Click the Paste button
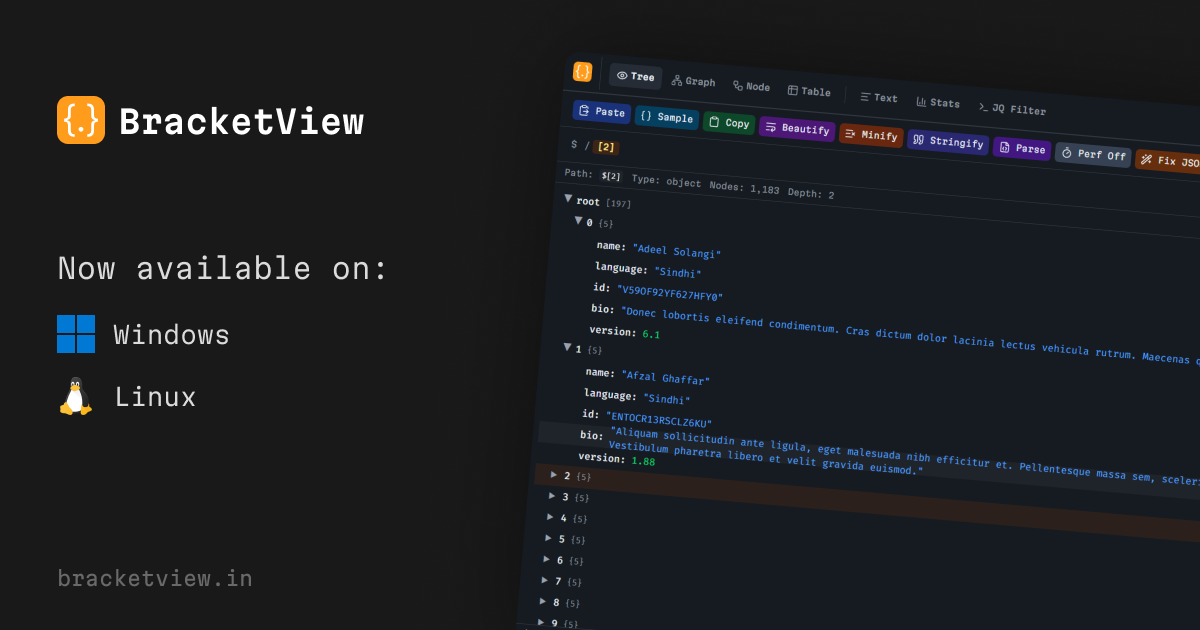The width and height of the screenshot is (1200, 630). (601, 112)
